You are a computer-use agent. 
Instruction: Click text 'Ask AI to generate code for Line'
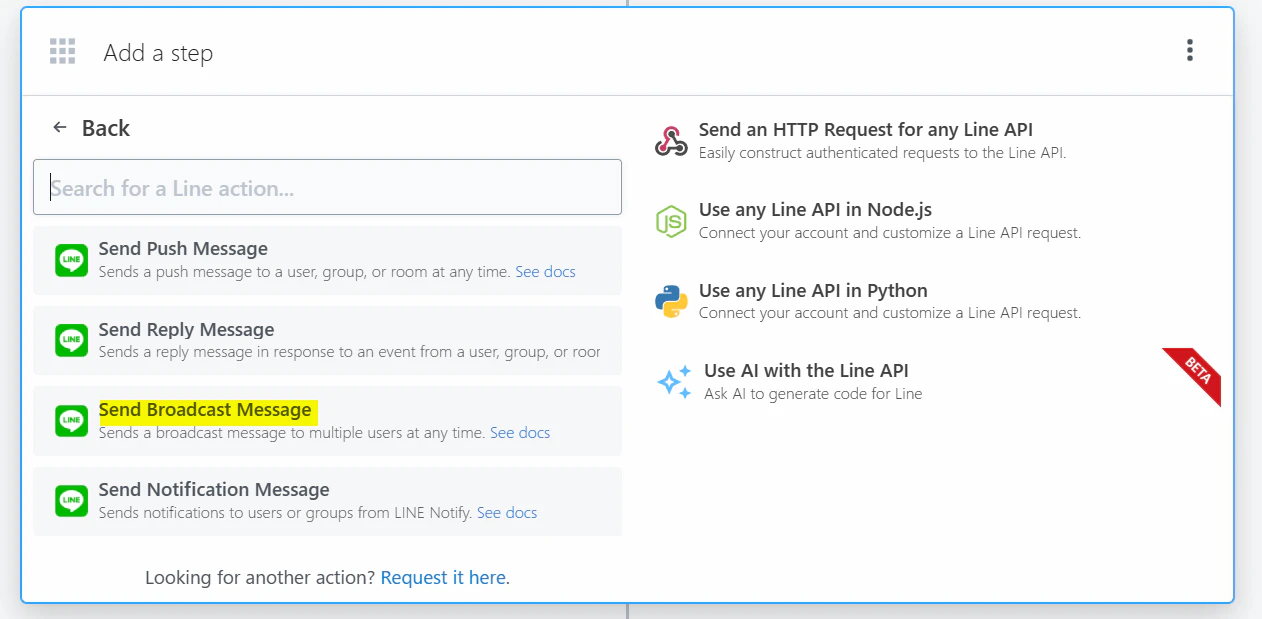click(813, 394)
